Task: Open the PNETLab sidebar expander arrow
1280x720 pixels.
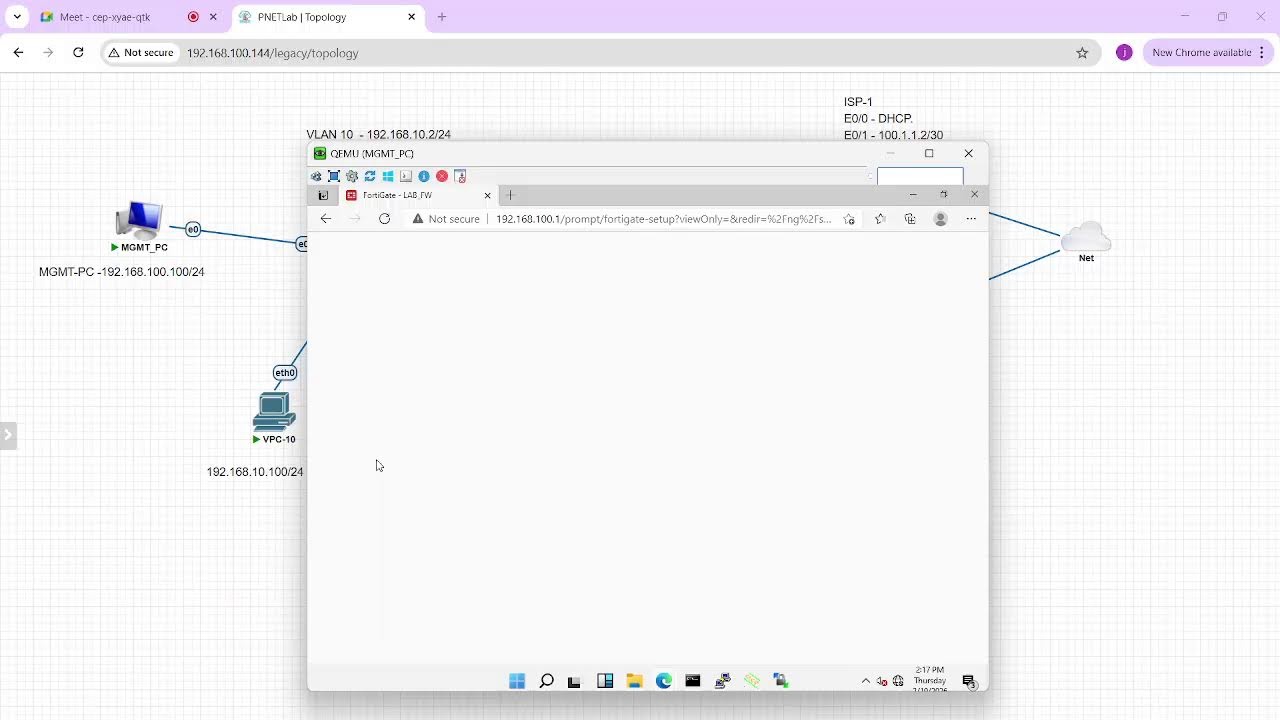Action: click(x=8, y=435)
